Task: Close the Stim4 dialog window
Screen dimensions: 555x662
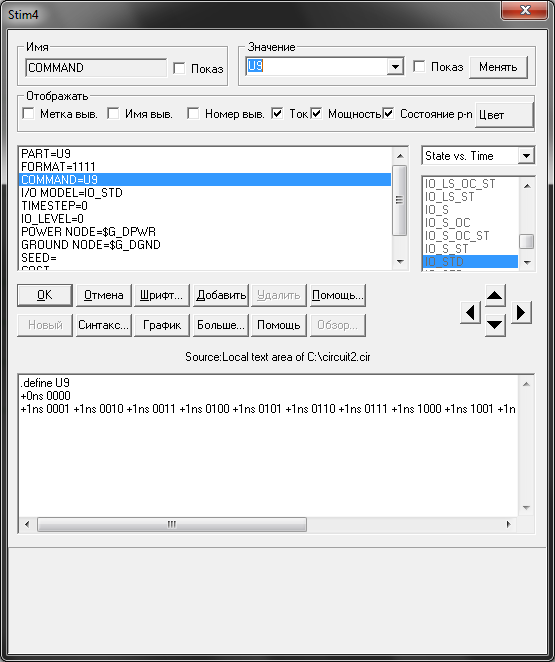Action: pos(525,10)
